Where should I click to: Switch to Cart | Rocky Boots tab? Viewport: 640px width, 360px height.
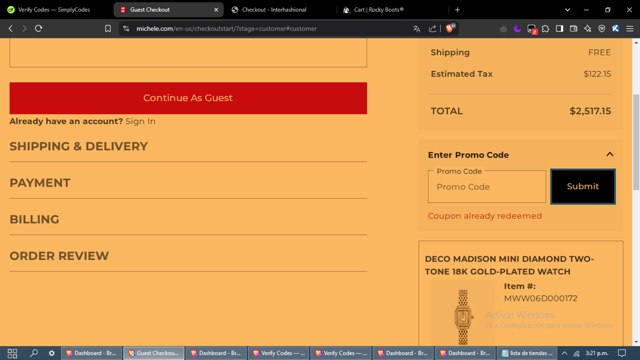click(379, 9)
